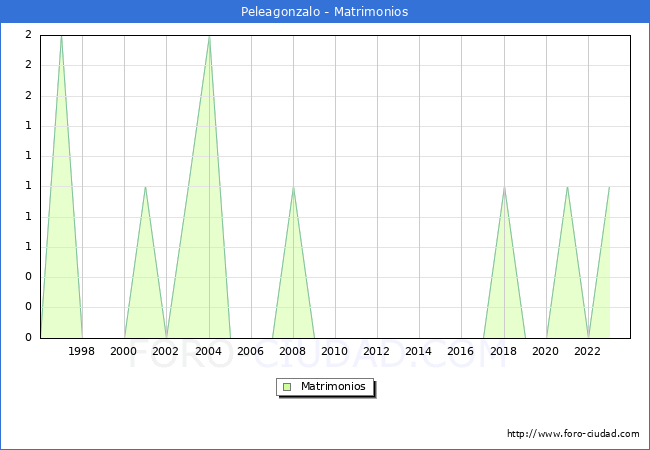The width and height of the screenshot is (650, 450).
Task: Click the chart title Peleagonzalo - Matrimonios
Action: (x=325, y=12)
